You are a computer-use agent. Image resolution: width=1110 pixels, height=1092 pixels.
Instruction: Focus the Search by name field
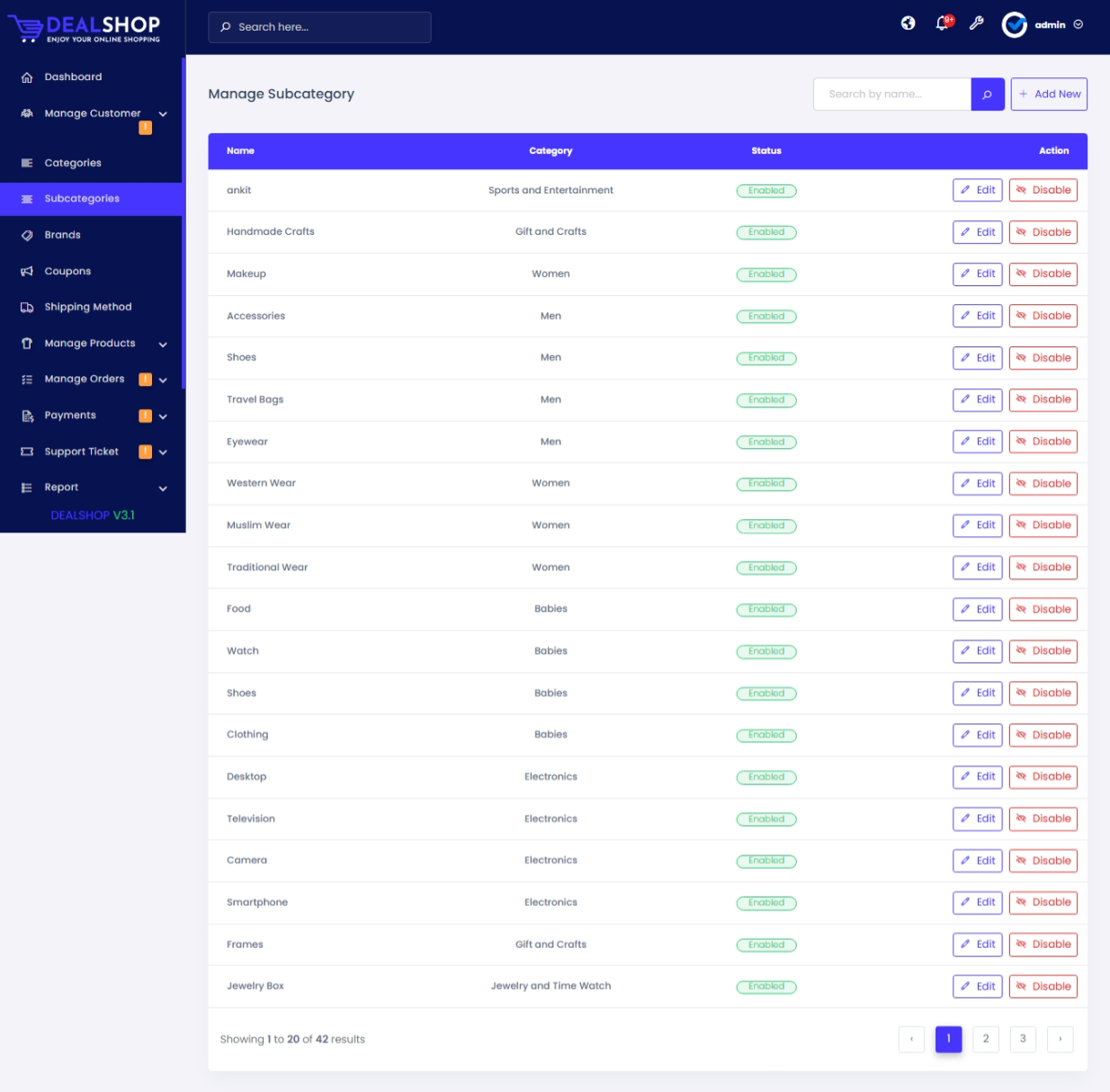(891, 94)
